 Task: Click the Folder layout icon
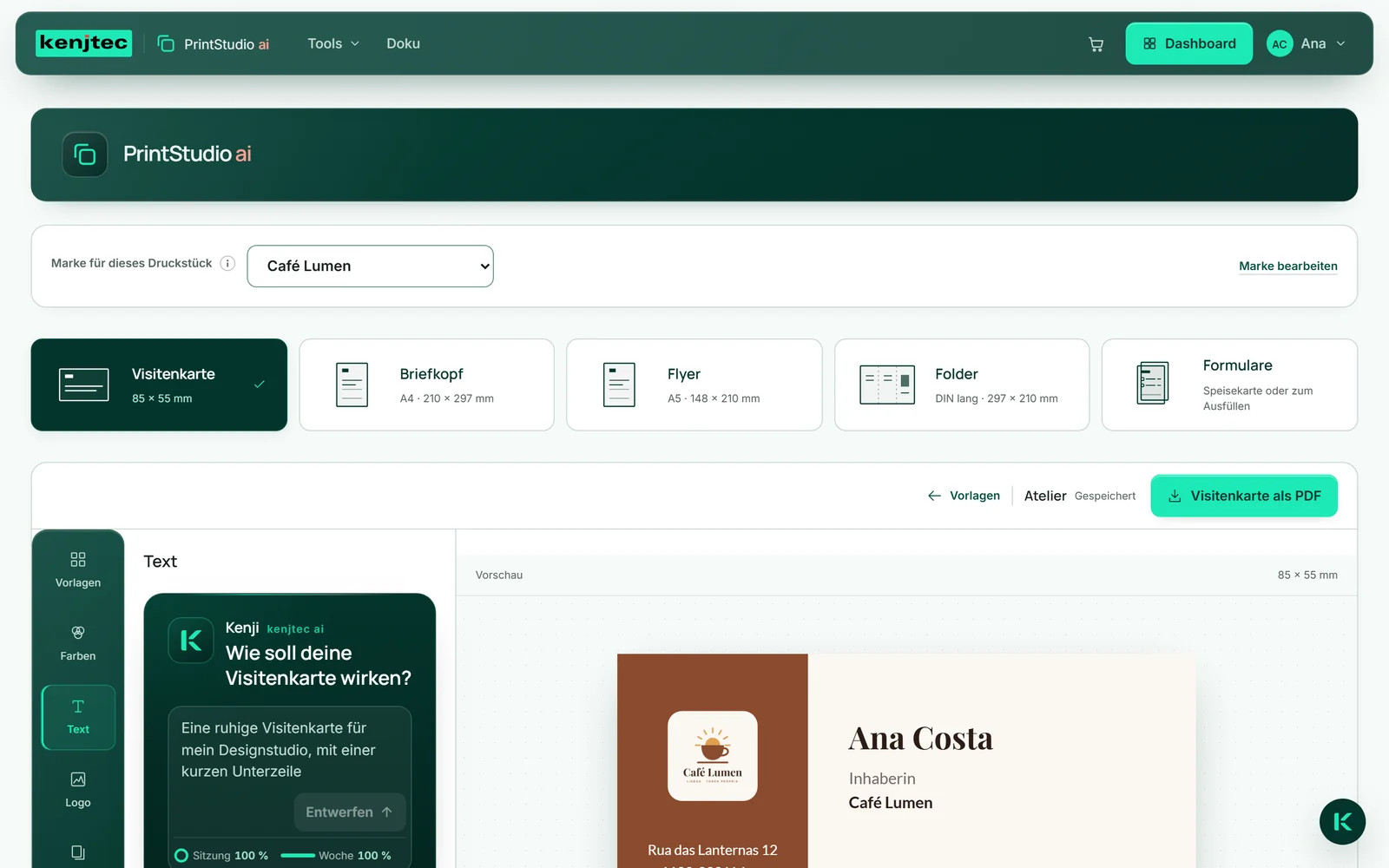coord(887,385)
